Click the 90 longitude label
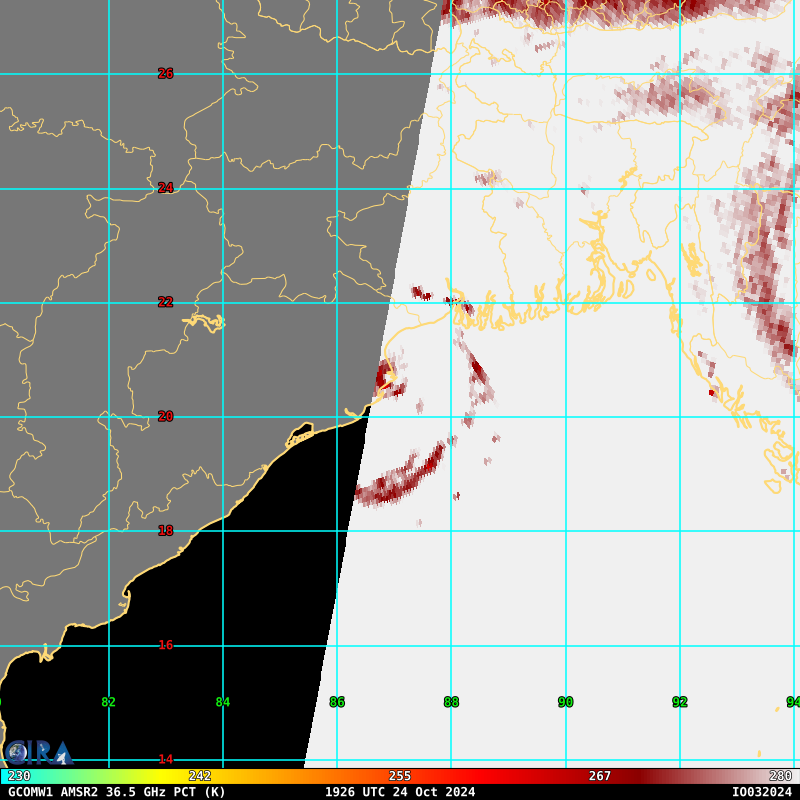 pyautogui.click(x=565, y=702)
